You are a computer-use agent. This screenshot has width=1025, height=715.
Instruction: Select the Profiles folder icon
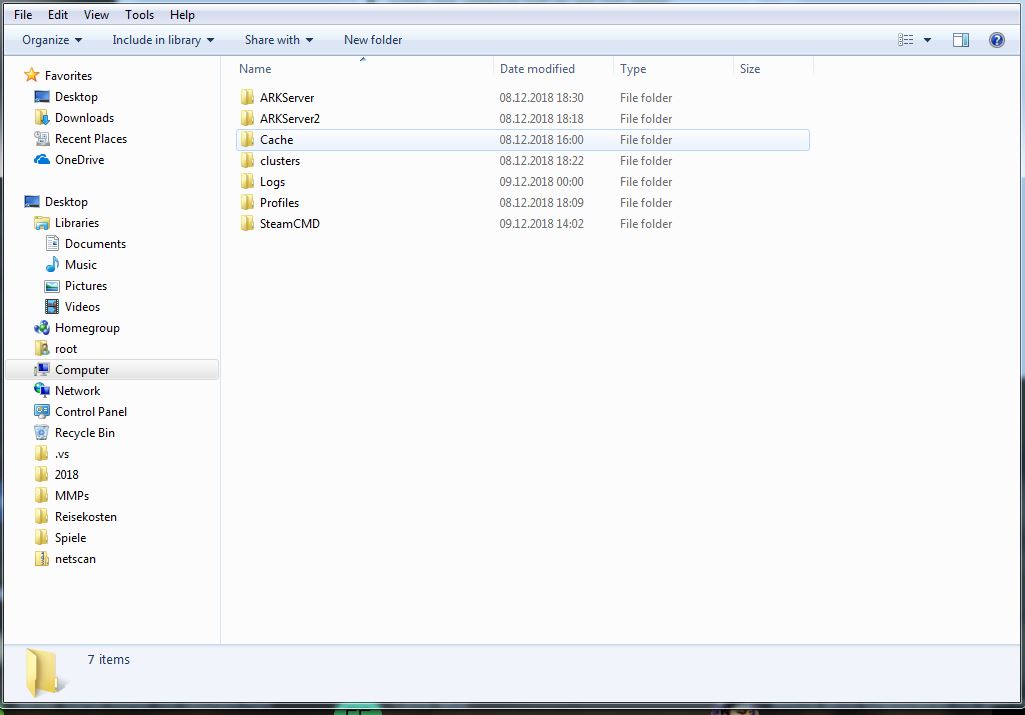pos(247,202)
